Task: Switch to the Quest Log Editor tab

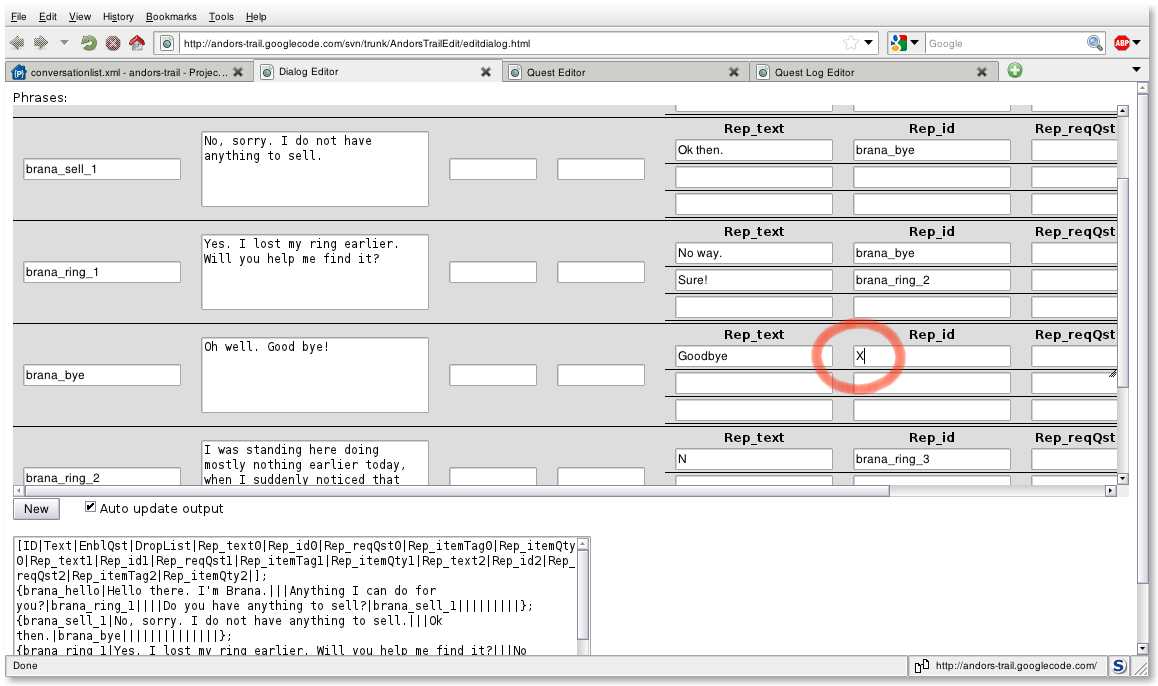Action: click(x=870, y=72)
